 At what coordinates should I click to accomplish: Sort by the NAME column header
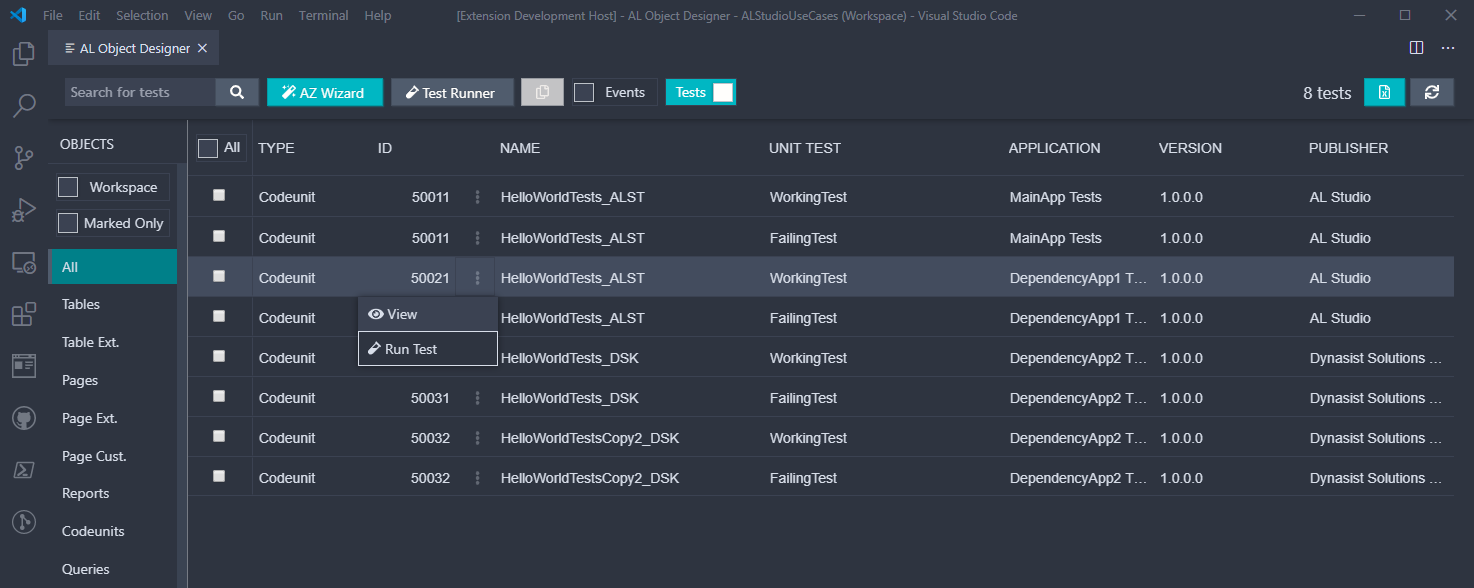[520, 148]
